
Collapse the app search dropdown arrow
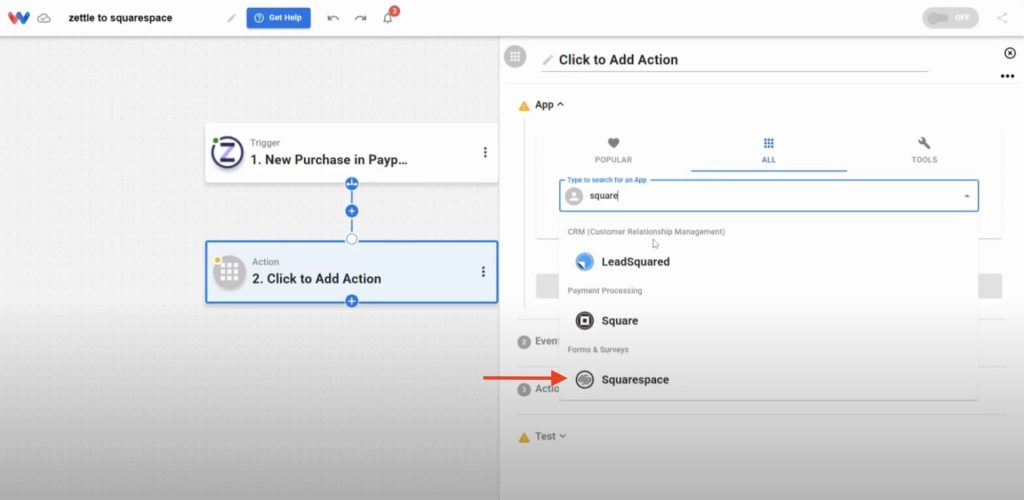pyautogui.click(x=966, y=196)
